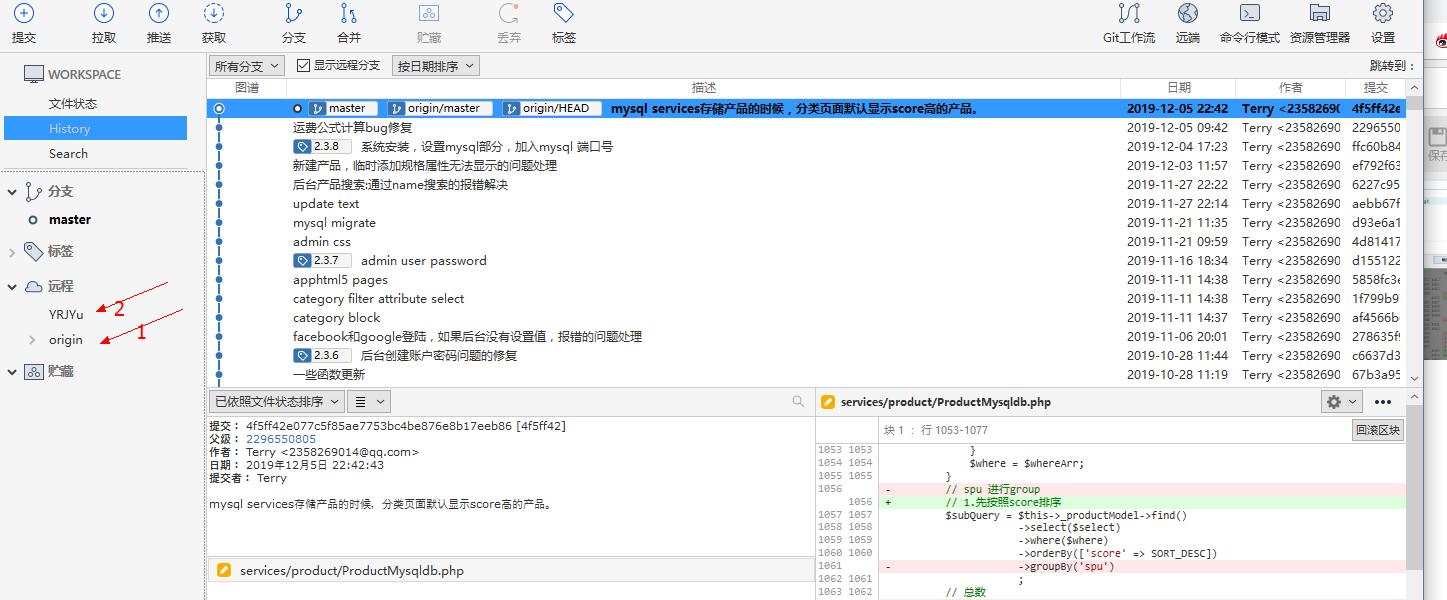This screenshot has height=600, width=1447.
Task: Open parent commit link 2296550805
Action: [281, 439]
